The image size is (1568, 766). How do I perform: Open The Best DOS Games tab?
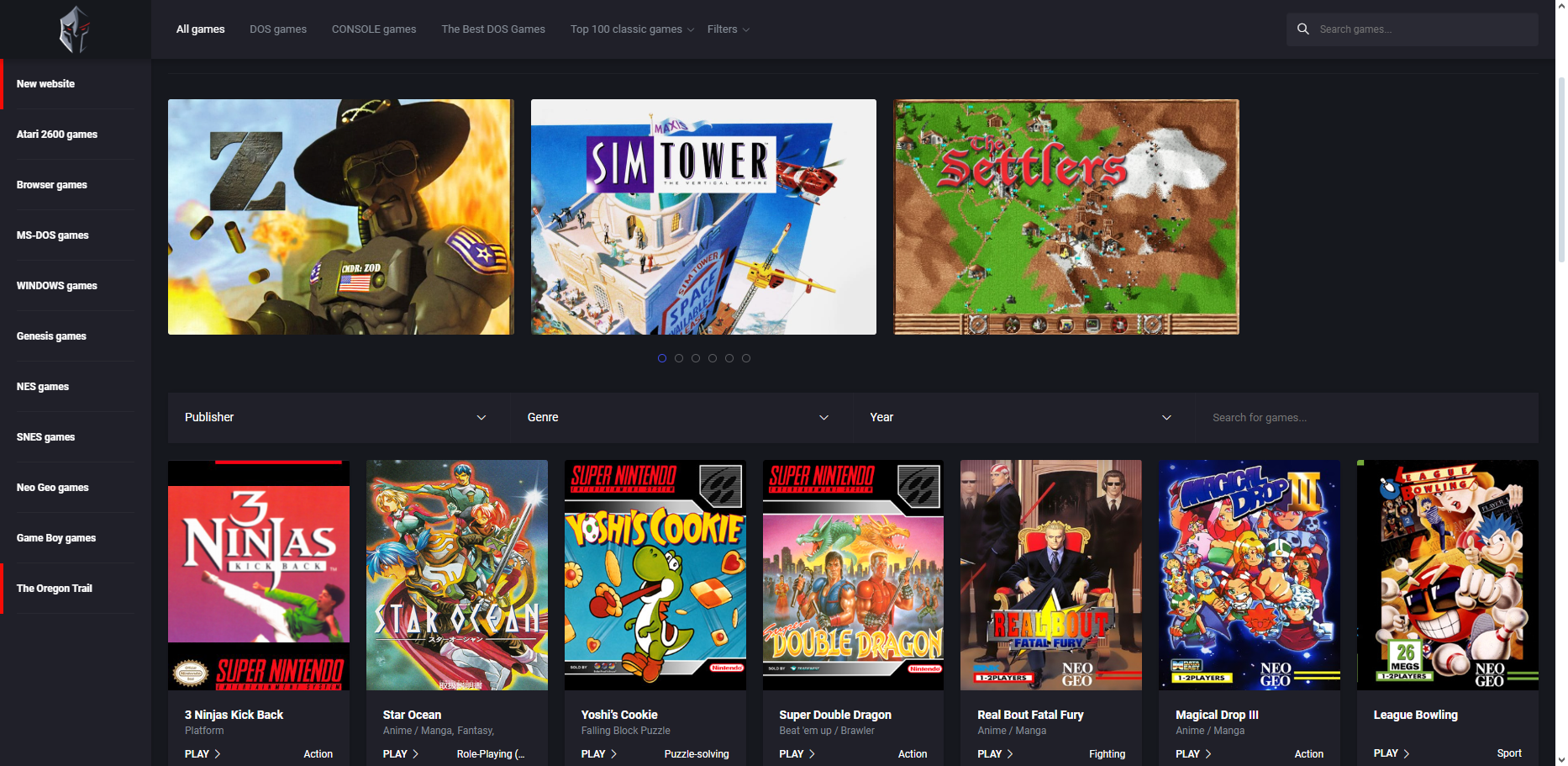(x=493, y=29)
